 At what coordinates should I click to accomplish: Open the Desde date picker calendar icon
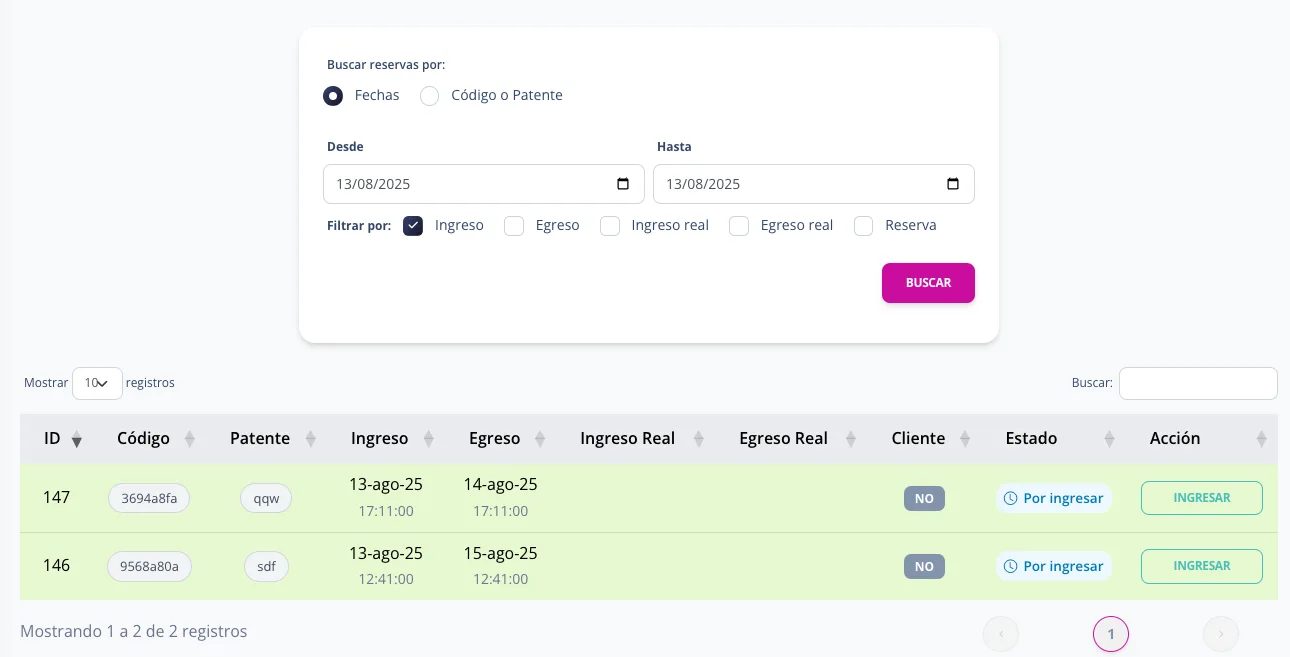coord(623,184)
